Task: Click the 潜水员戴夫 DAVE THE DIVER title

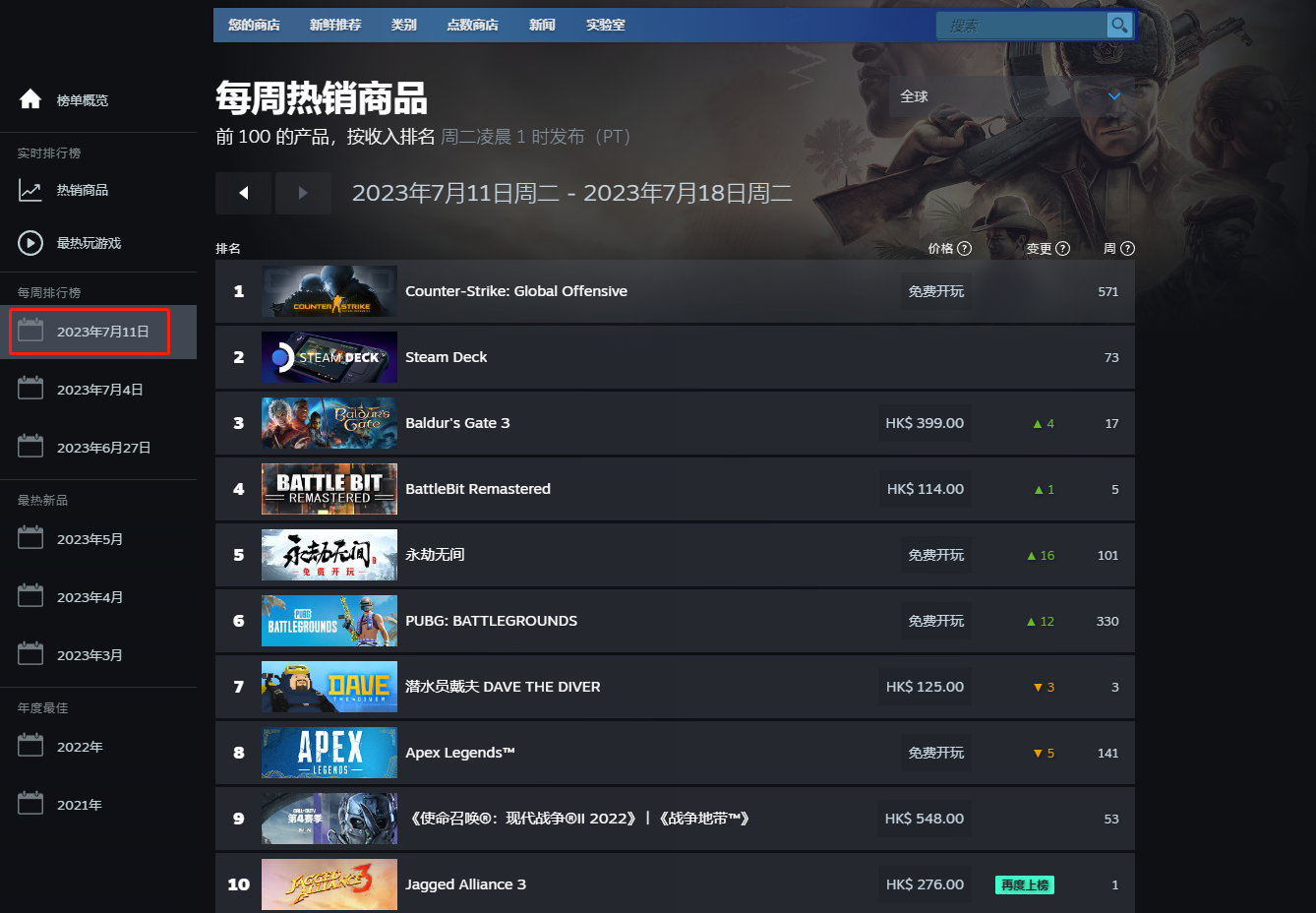Action: (x=503, y=687)
